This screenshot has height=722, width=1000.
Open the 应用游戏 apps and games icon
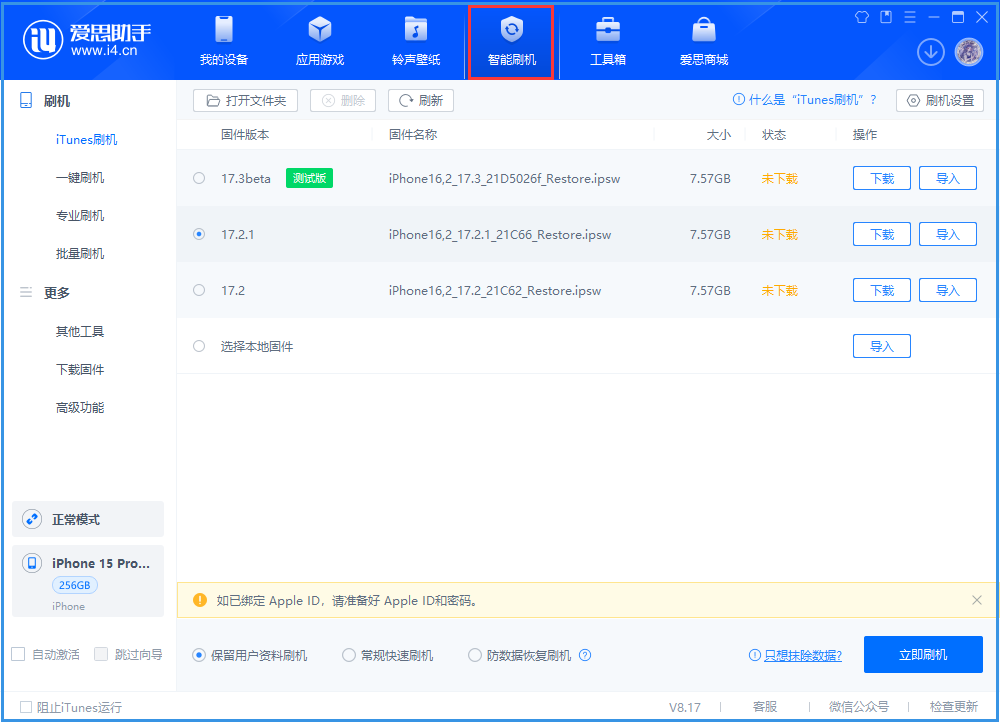pos(319,31)
